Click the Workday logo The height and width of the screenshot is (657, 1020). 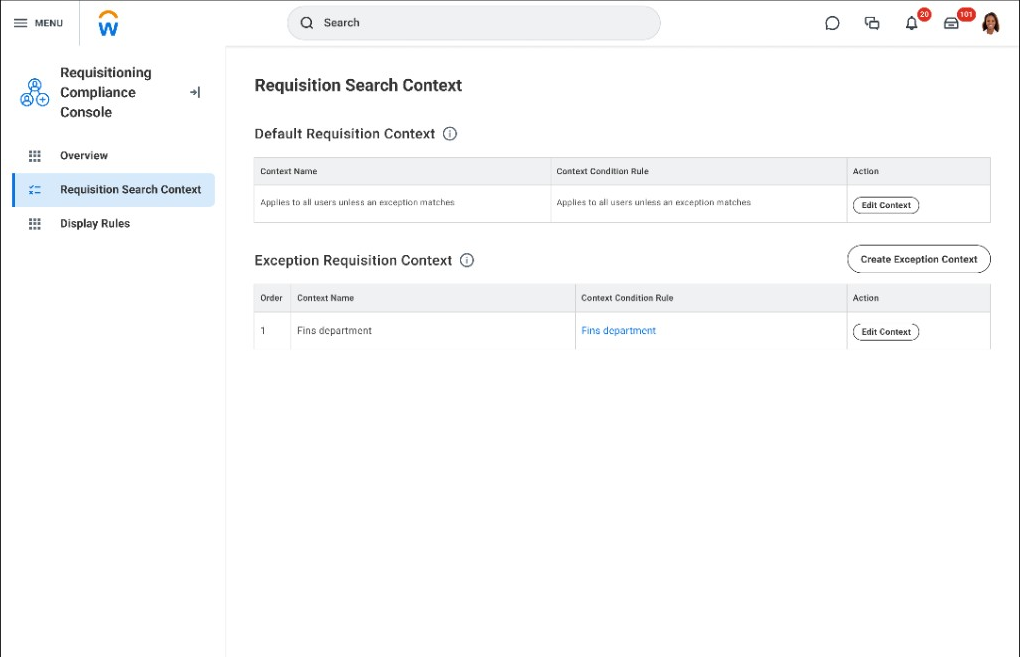(108, 23)
